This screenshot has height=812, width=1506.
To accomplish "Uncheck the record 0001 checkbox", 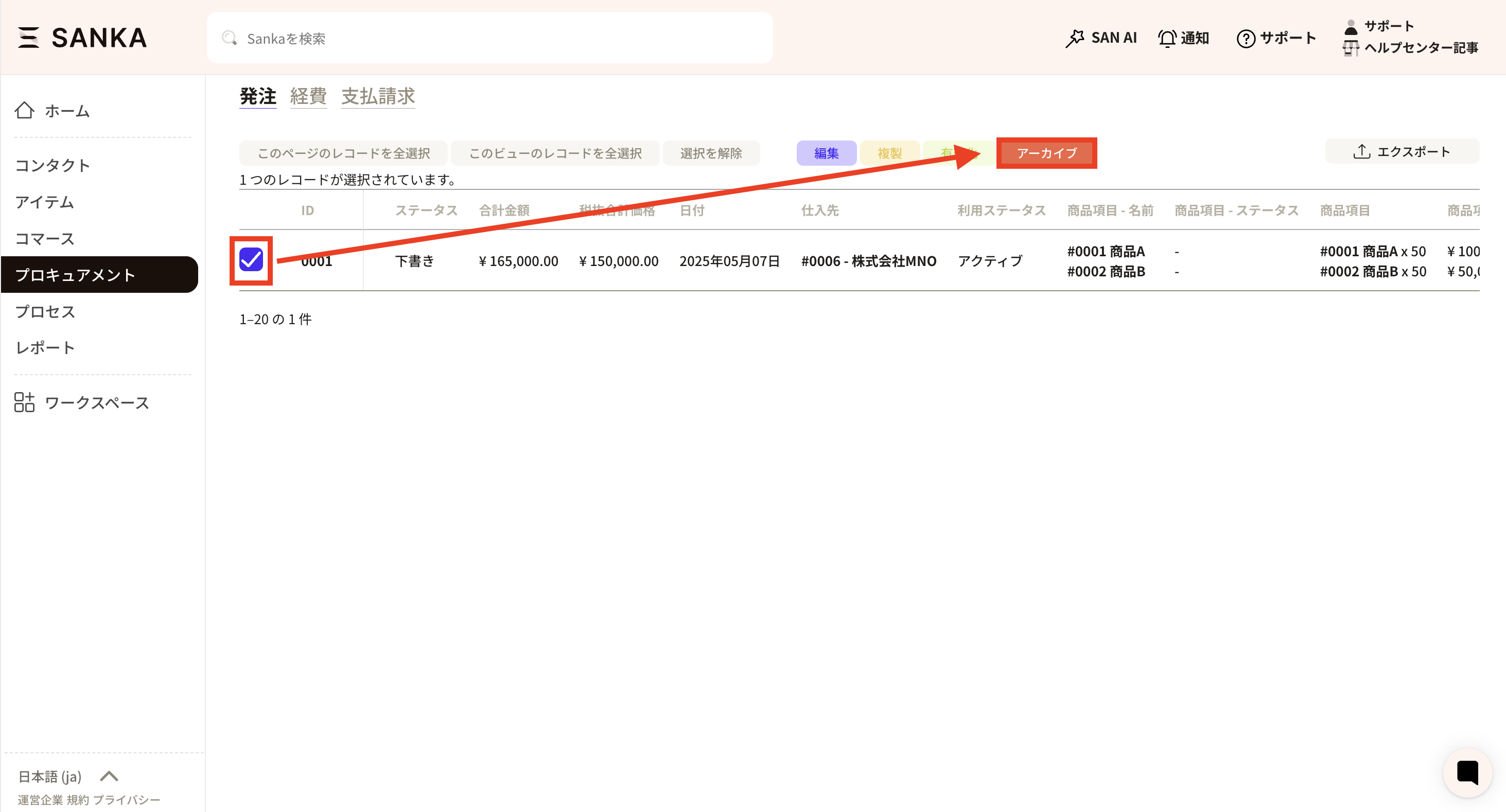I will pos(251,259).
